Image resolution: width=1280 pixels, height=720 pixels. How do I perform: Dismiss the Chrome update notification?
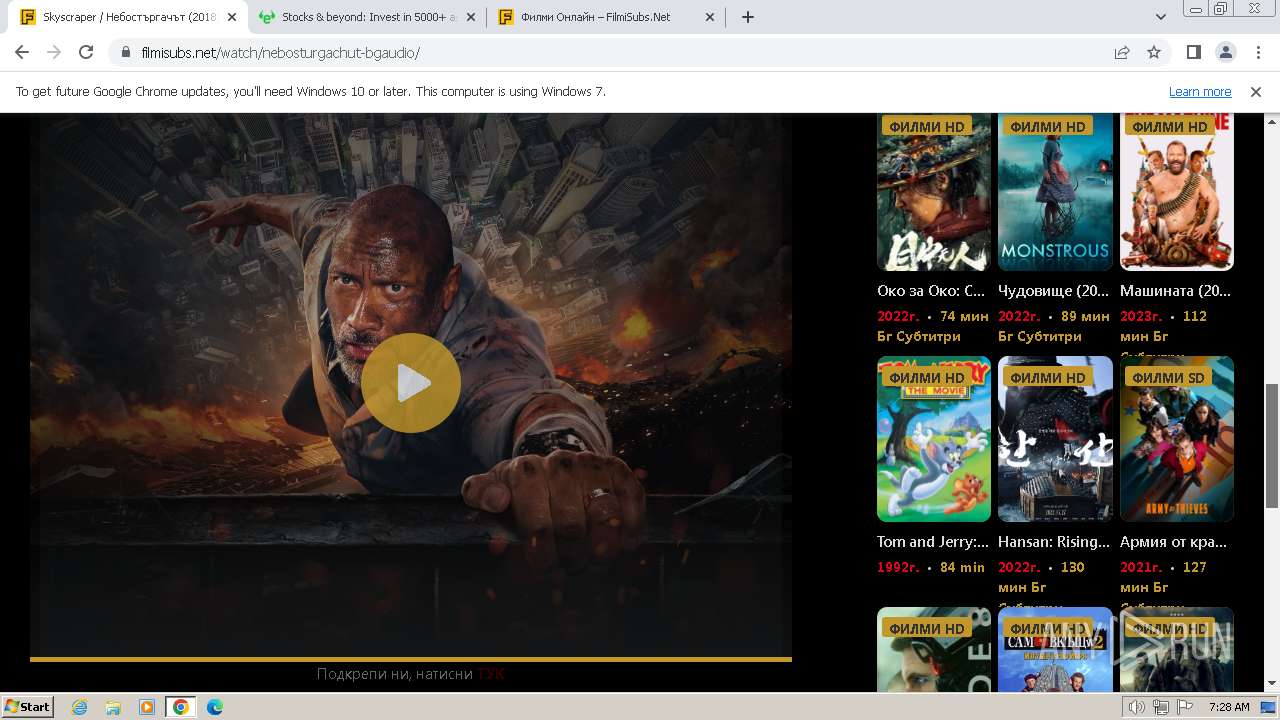[1256, 91]
